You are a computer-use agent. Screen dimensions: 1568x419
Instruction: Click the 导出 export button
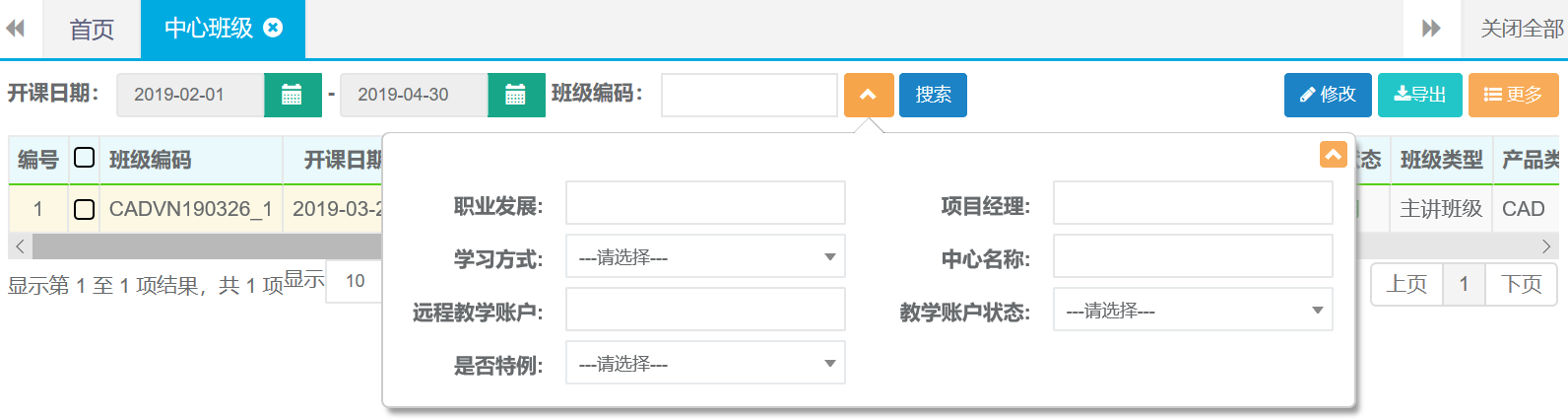1419,95
